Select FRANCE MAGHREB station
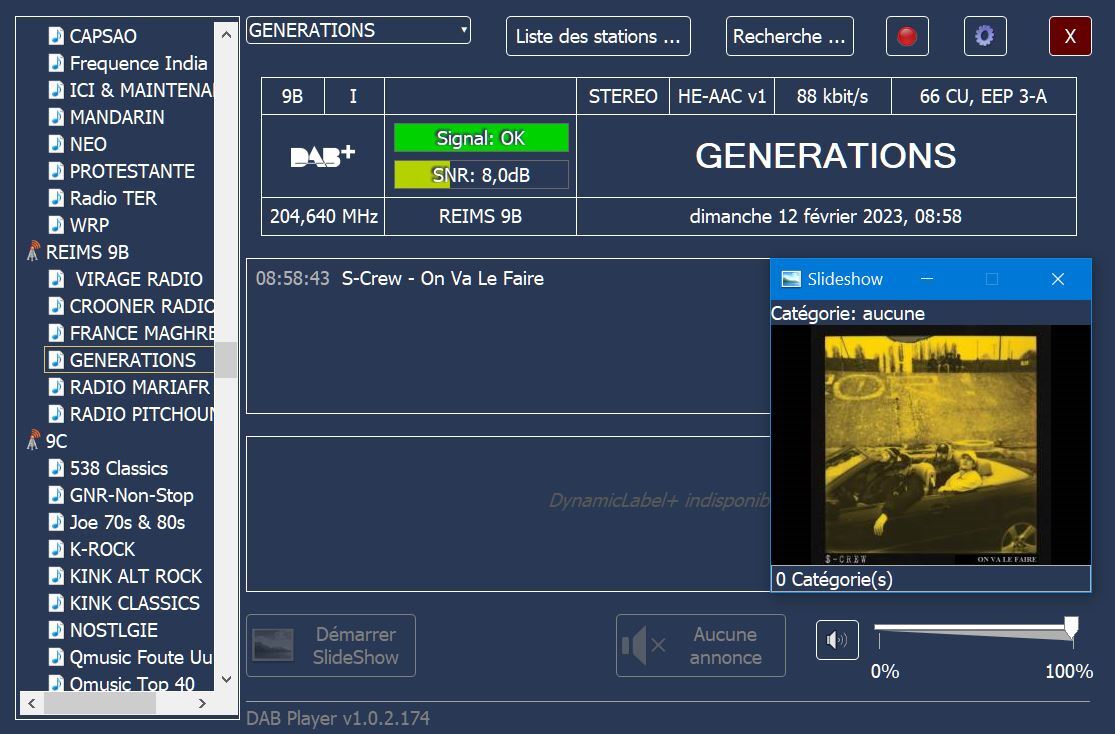1115x734 pixels. click(x=142, y=333)
